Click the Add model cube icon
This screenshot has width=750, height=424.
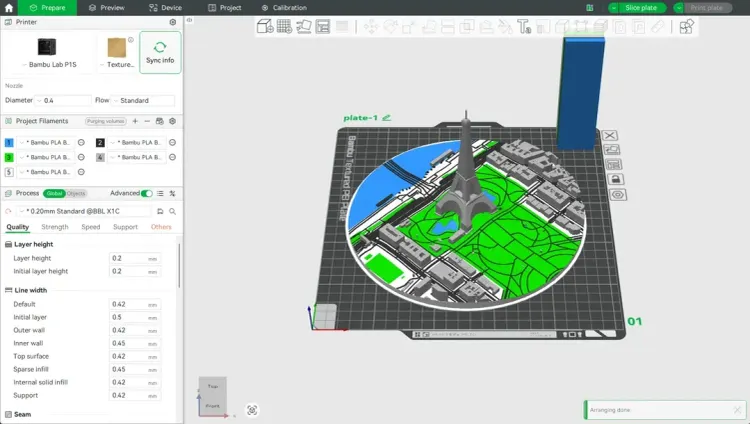pos(265,26)
